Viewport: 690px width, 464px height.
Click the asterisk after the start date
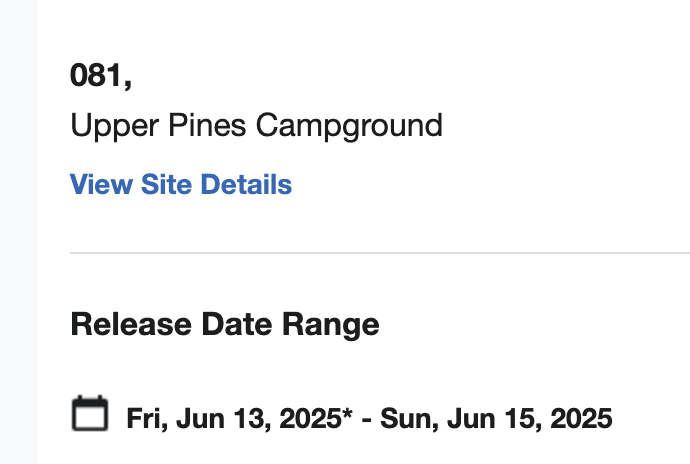pyautogui.click(x=347, y=413)
